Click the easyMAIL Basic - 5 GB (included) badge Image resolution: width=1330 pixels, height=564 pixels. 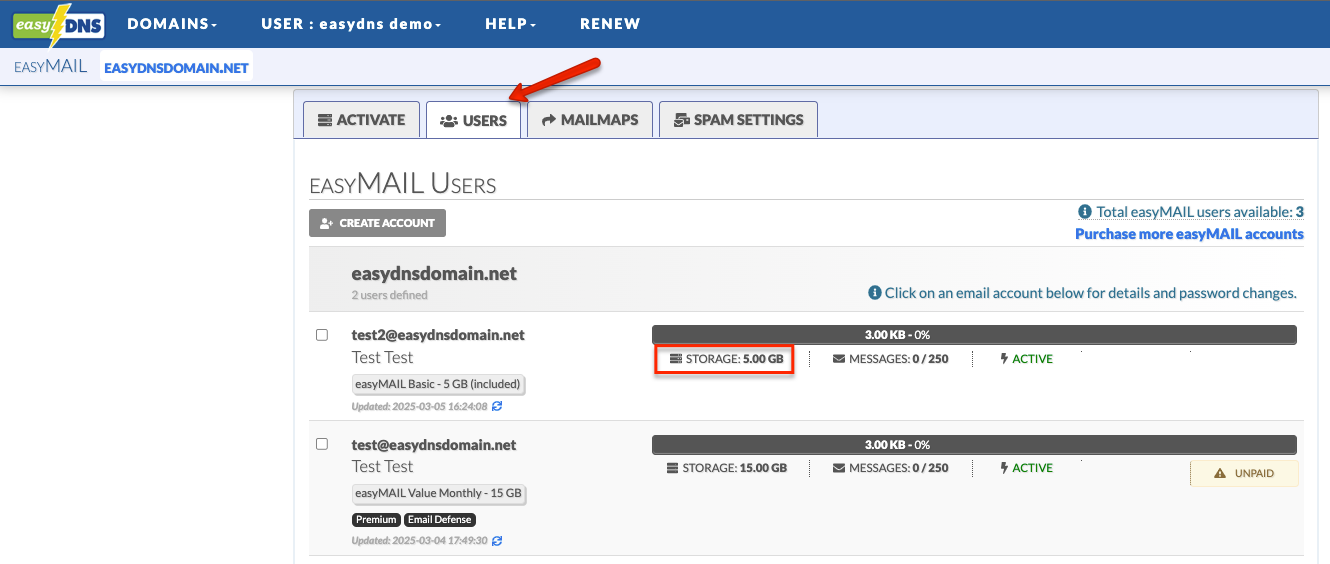(439, 385)
